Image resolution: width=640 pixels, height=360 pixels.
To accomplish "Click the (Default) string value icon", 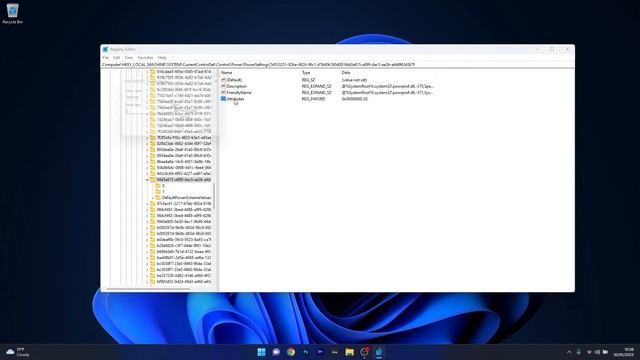I will click(223, 80).
